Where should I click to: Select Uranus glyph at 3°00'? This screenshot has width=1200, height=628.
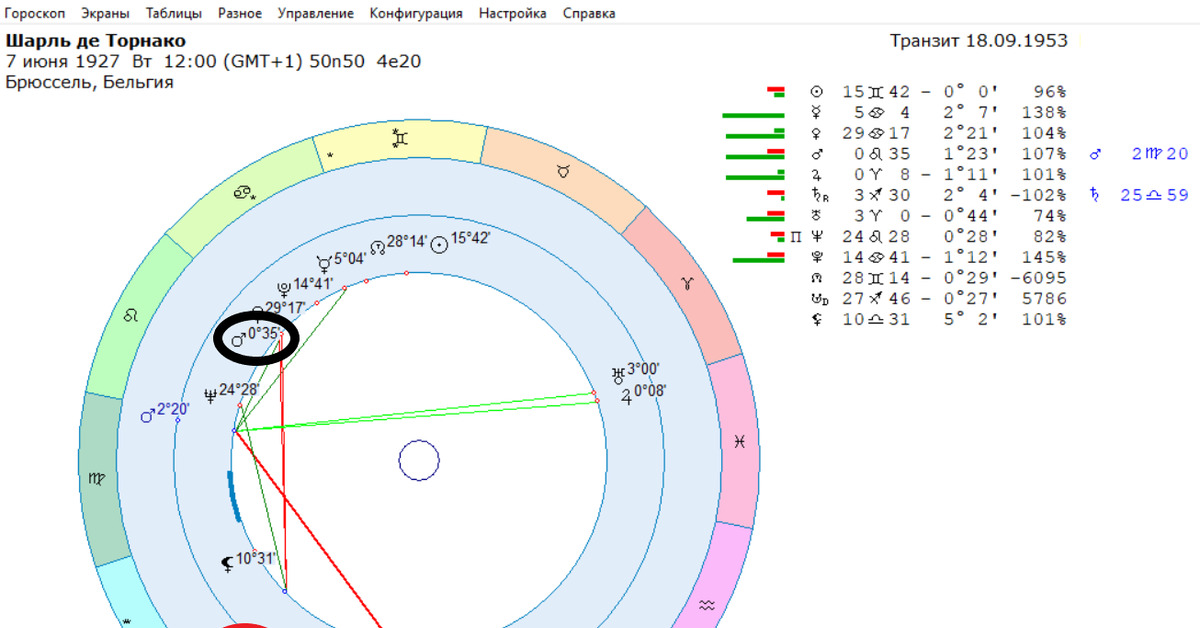618,374
